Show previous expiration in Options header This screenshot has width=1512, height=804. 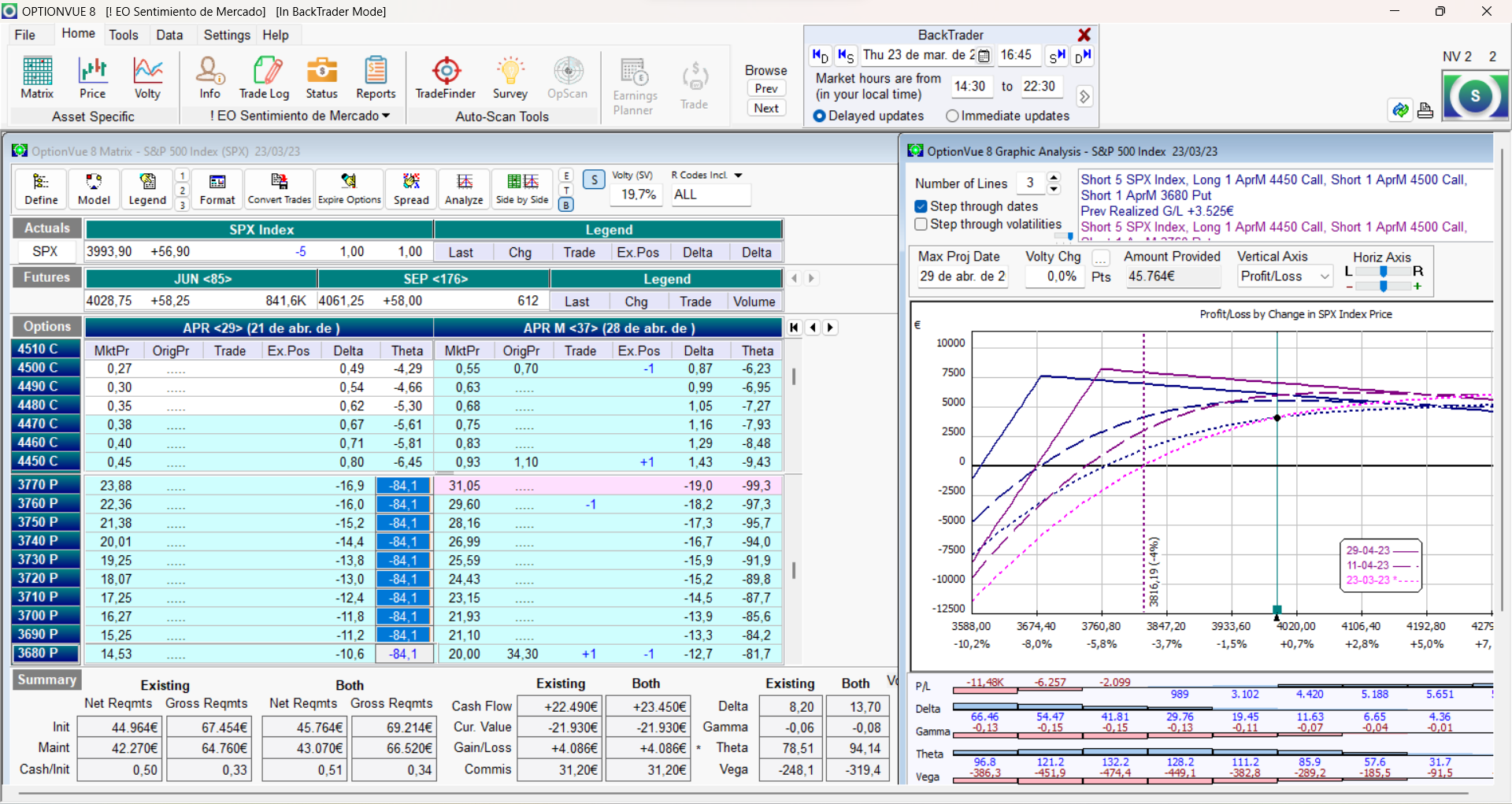point(813,328)
